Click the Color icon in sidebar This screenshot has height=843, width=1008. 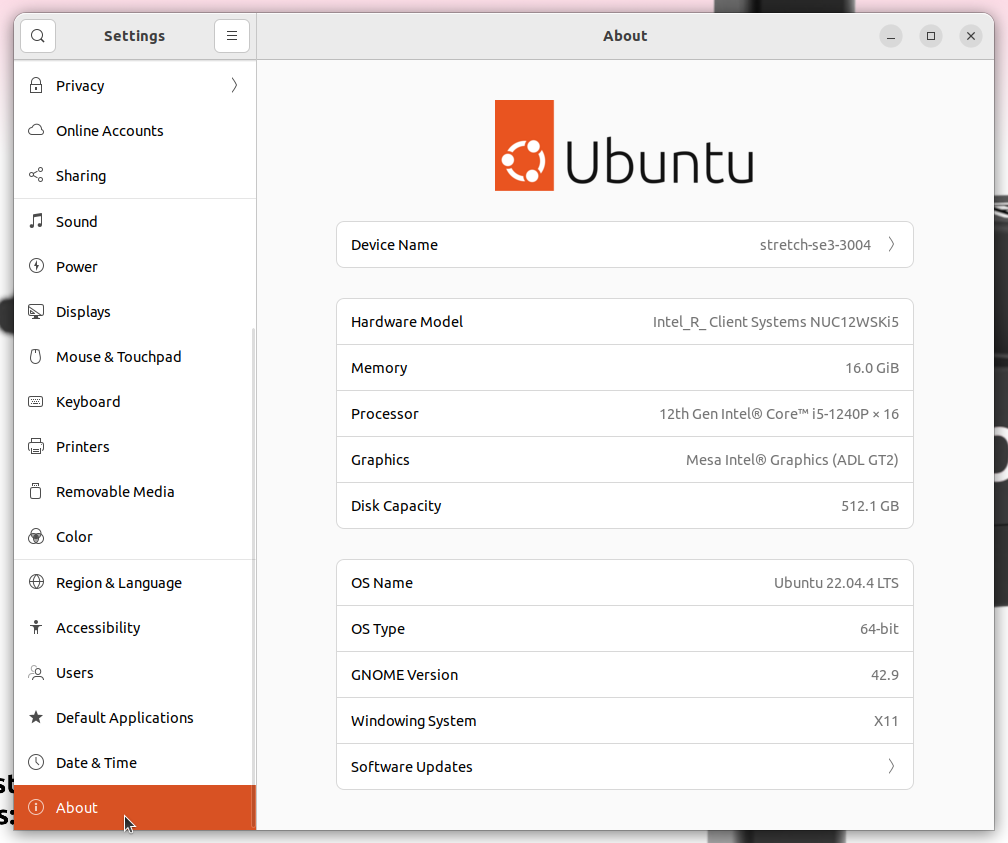36,537
